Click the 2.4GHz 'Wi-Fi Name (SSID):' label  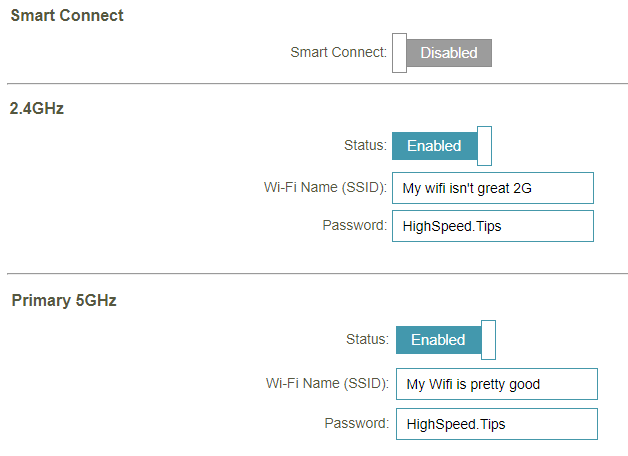point(325,187)
